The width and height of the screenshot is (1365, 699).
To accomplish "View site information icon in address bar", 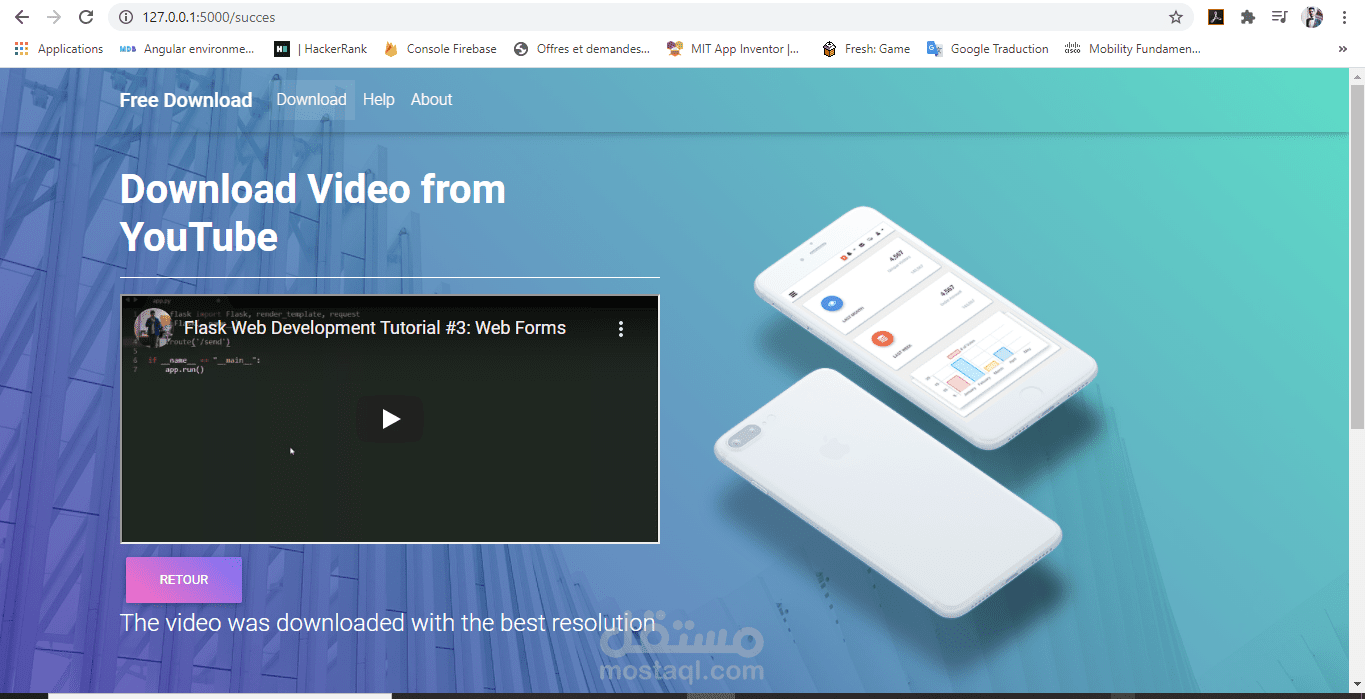I will [125, 17].
